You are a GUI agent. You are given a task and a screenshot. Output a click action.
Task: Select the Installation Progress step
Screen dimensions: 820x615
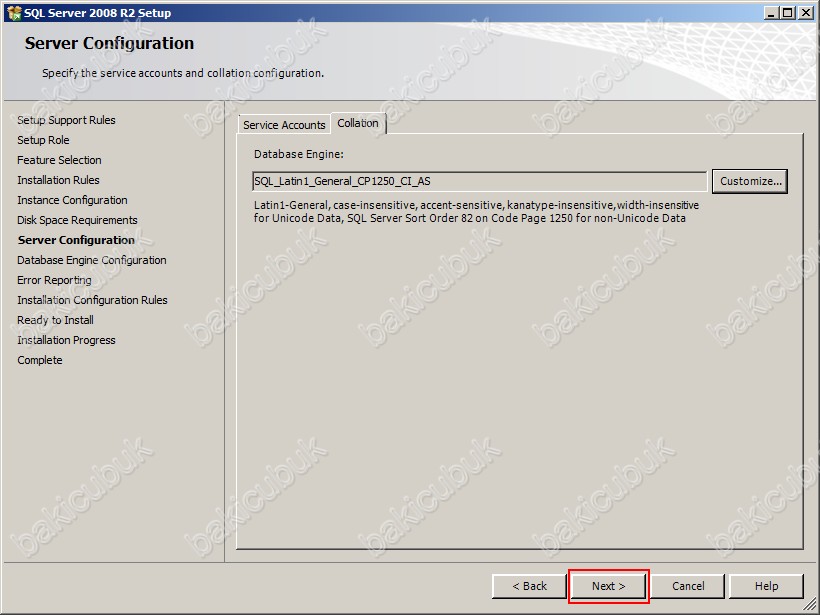click(x=66, y=340)
